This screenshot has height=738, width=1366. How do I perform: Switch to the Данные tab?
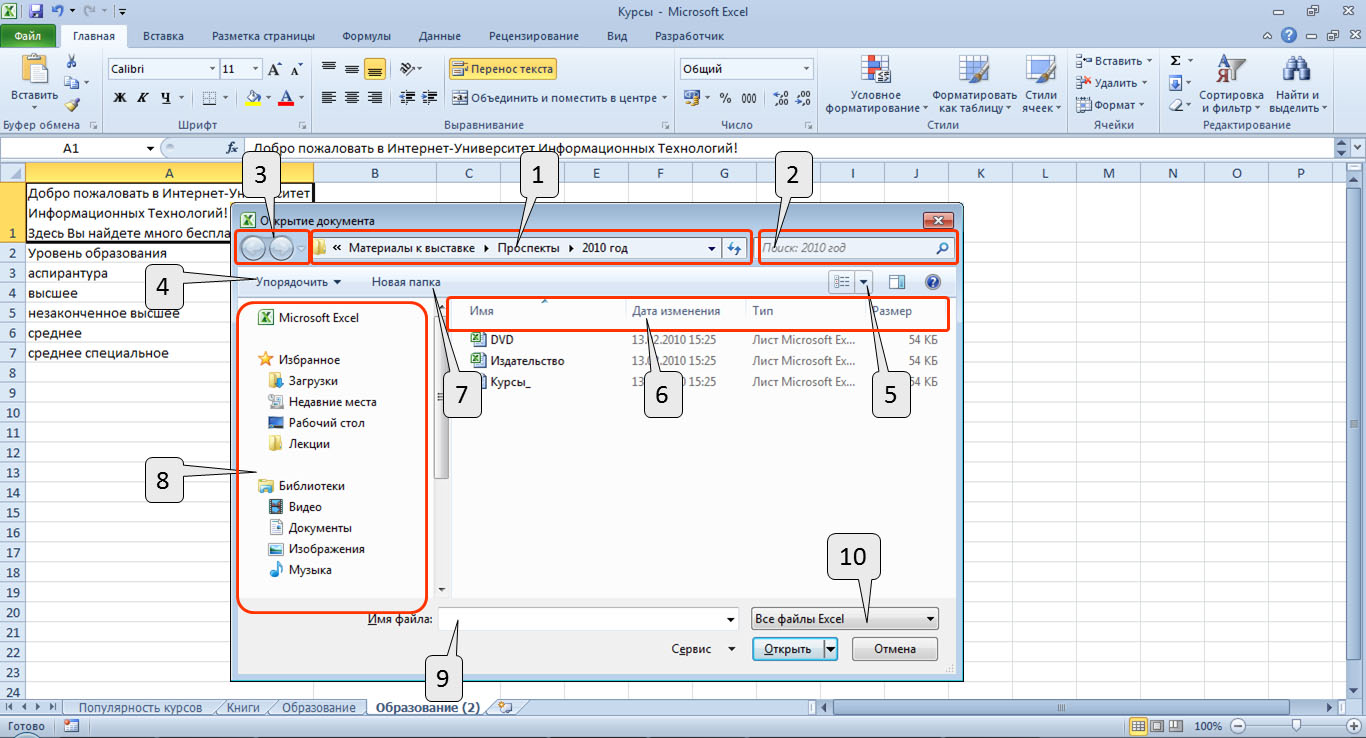coord(440,36)
